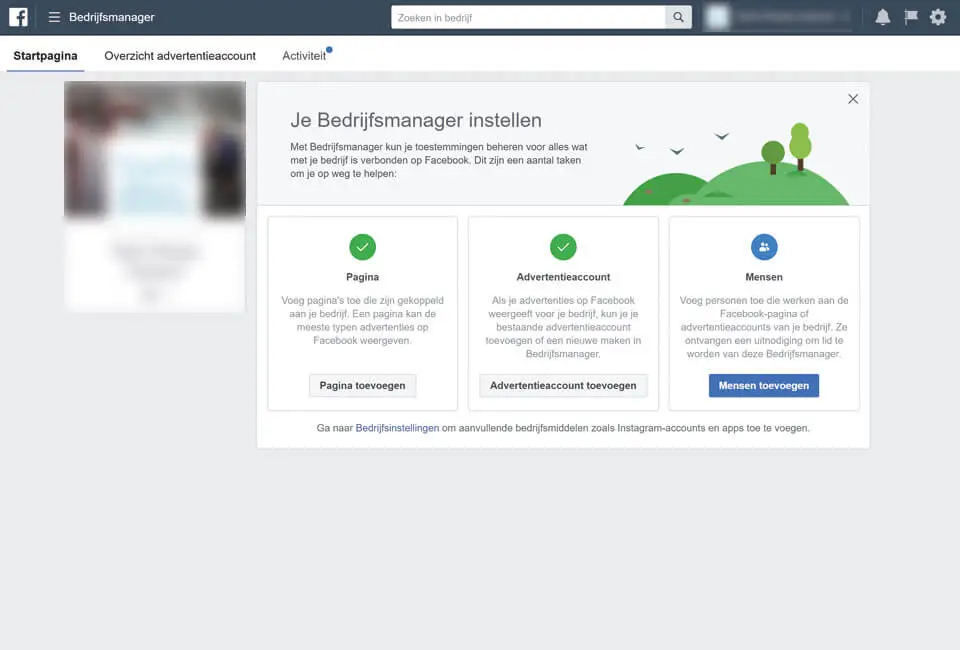Viewport: 960px width, 650px height.
Task: Click the green checkmark above Advertentieaccount
Action: tap(563, 247)
